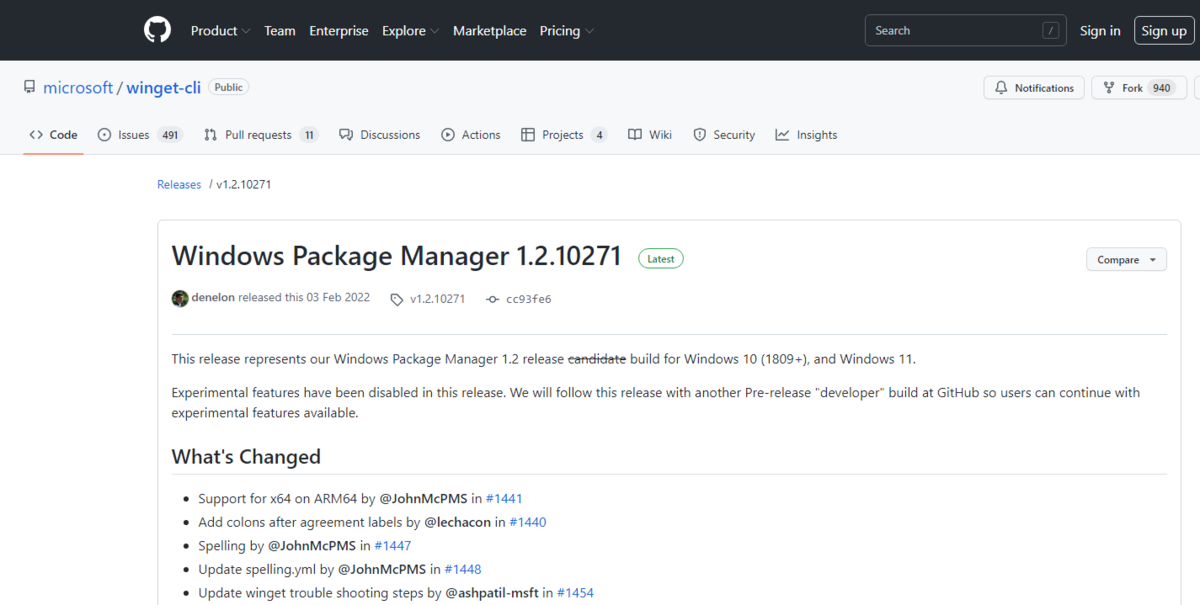This screenshot has height=605, width=1200.
Task: Open the @ashpatil-msft profile link
Action: 492,593
